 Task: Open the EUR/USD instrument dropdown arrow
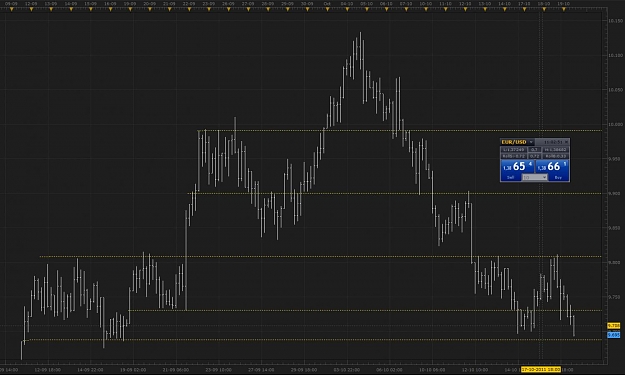(x=531, y=142)
